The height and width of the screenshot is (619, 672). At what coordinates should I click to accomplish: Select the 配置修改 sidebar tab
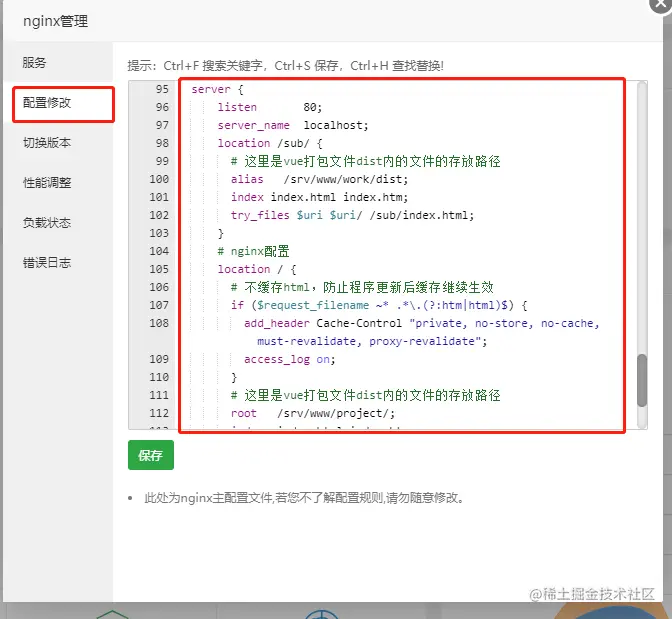tap(63, 103)
